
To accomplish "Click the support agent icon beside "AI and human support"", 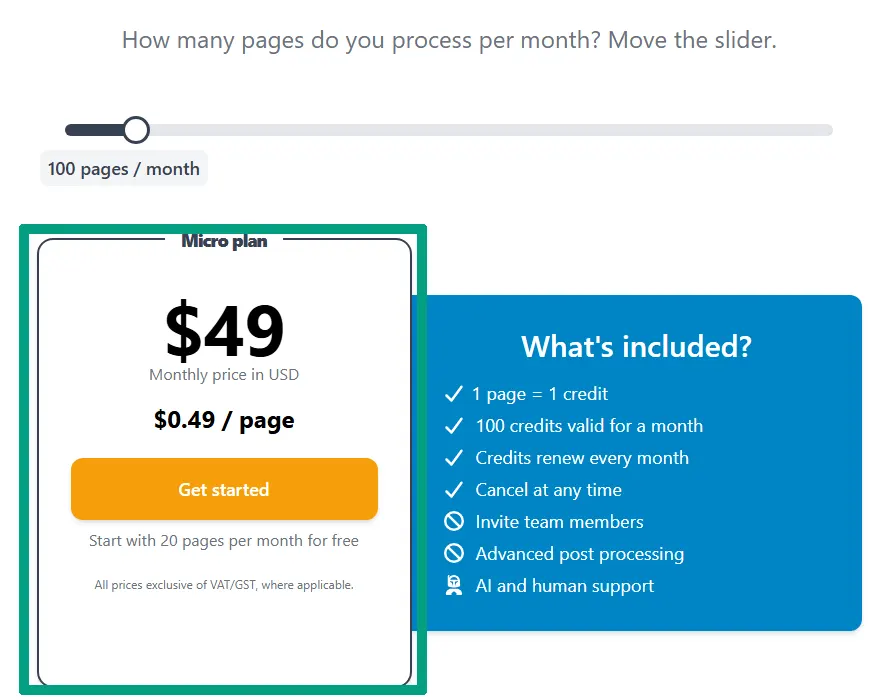I will pyautogui.click(x=455, y=586).
